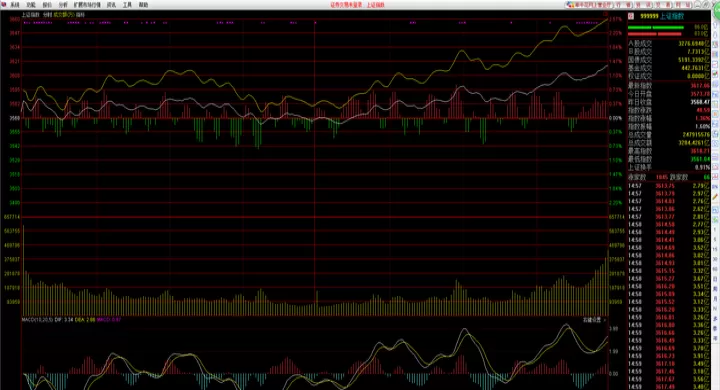The image size is (720, 390).
Task: Switch to the 60-minute period in the right sidebar
Action: pyautogui.click(x=715, y=269)
